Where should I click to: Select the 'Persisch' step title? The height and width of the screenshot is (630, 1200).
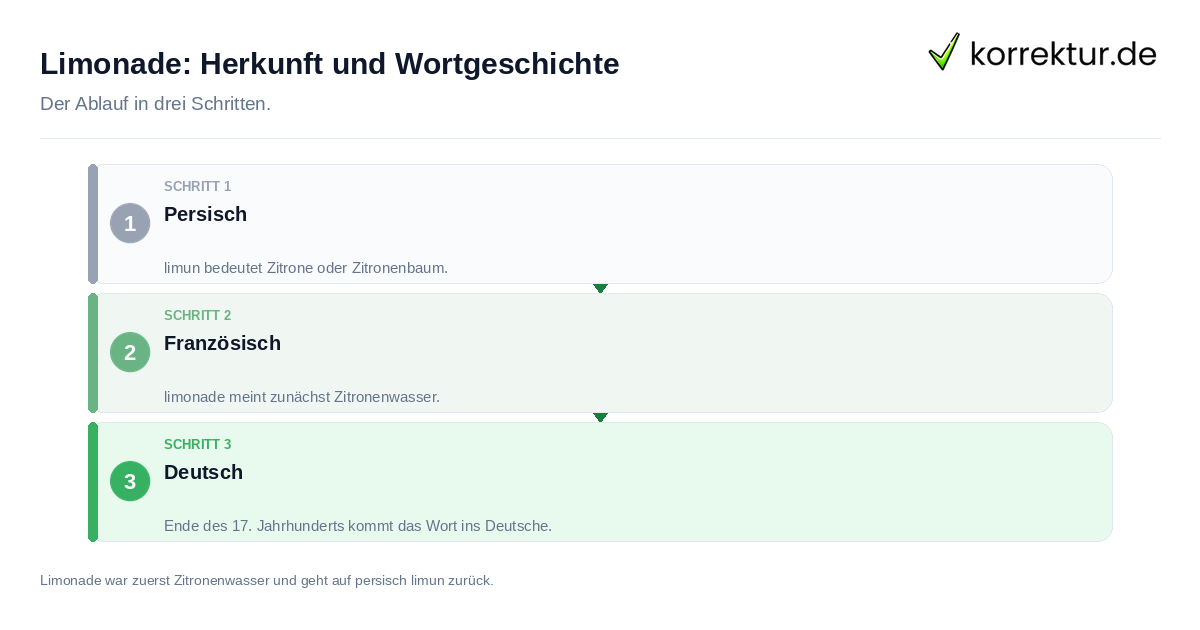[x=205, y=214]
